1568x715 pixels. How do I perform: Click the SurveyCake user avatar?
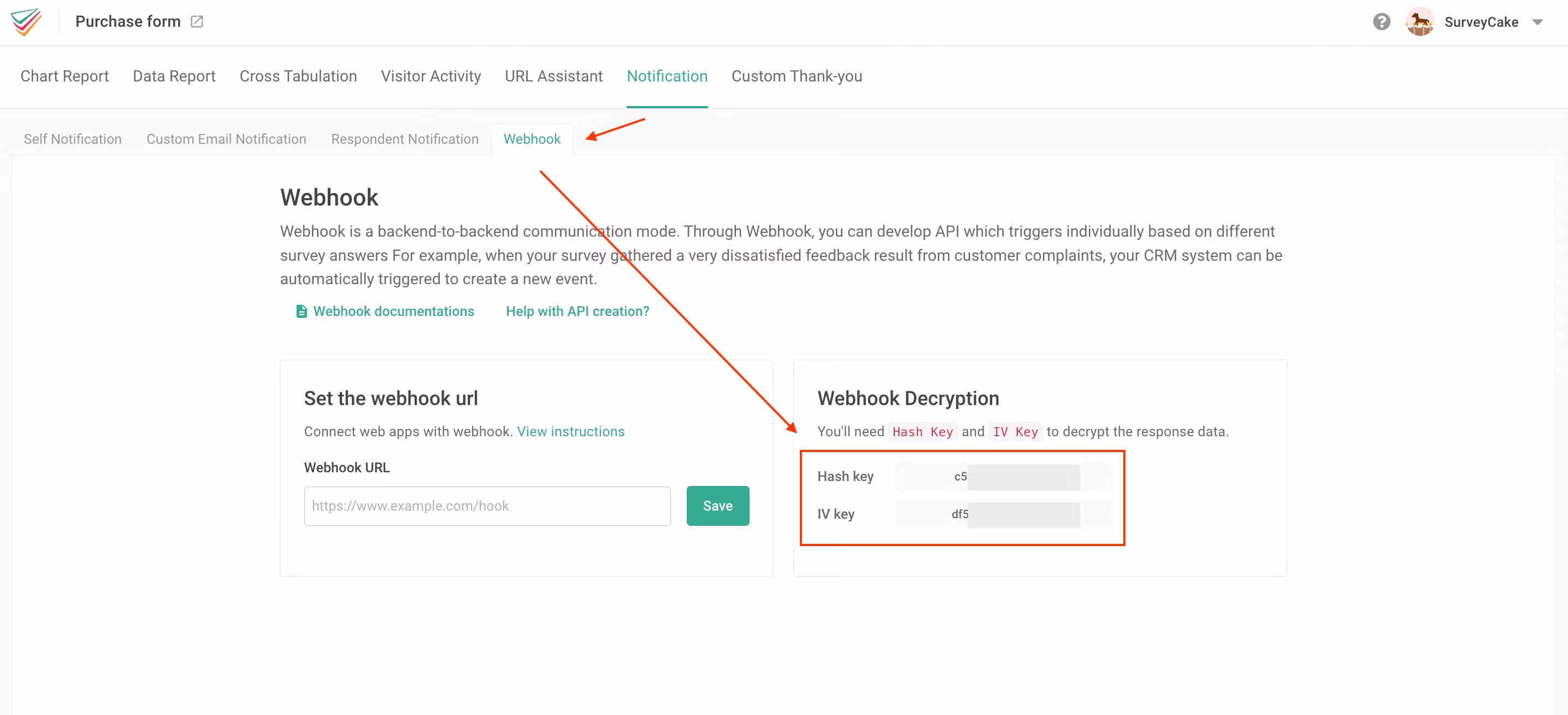(1419, 22)
